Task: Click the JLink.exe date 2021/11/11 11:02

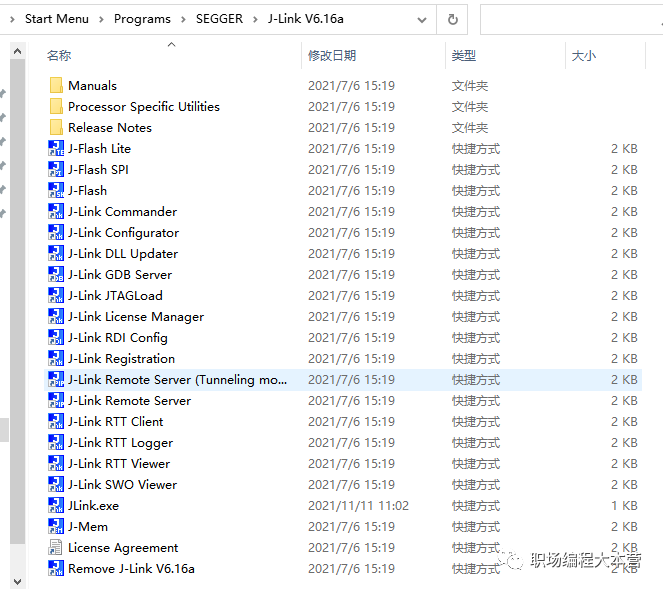Action: tap(358, 506)
